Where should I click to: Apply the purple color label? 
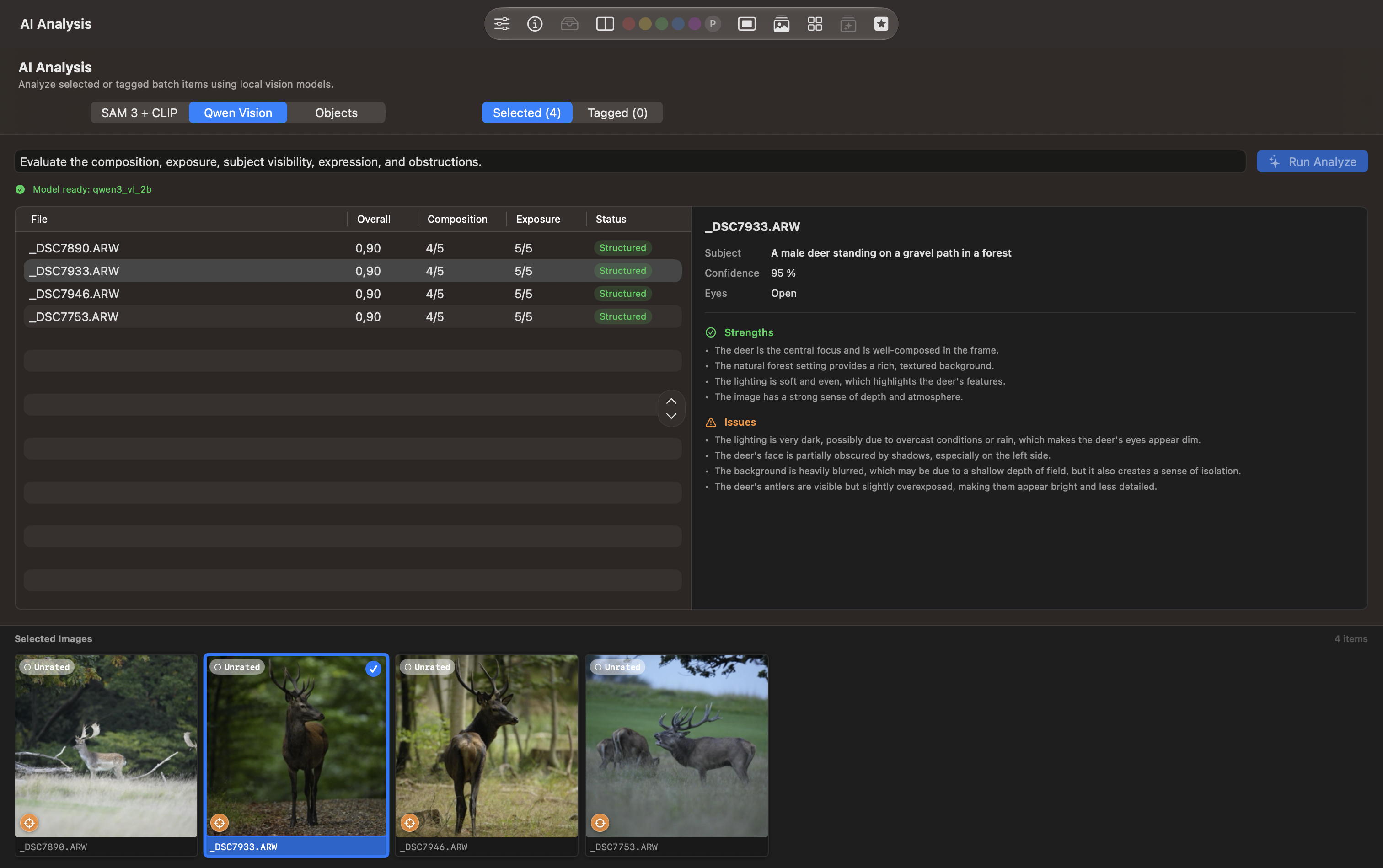(695, 23)
